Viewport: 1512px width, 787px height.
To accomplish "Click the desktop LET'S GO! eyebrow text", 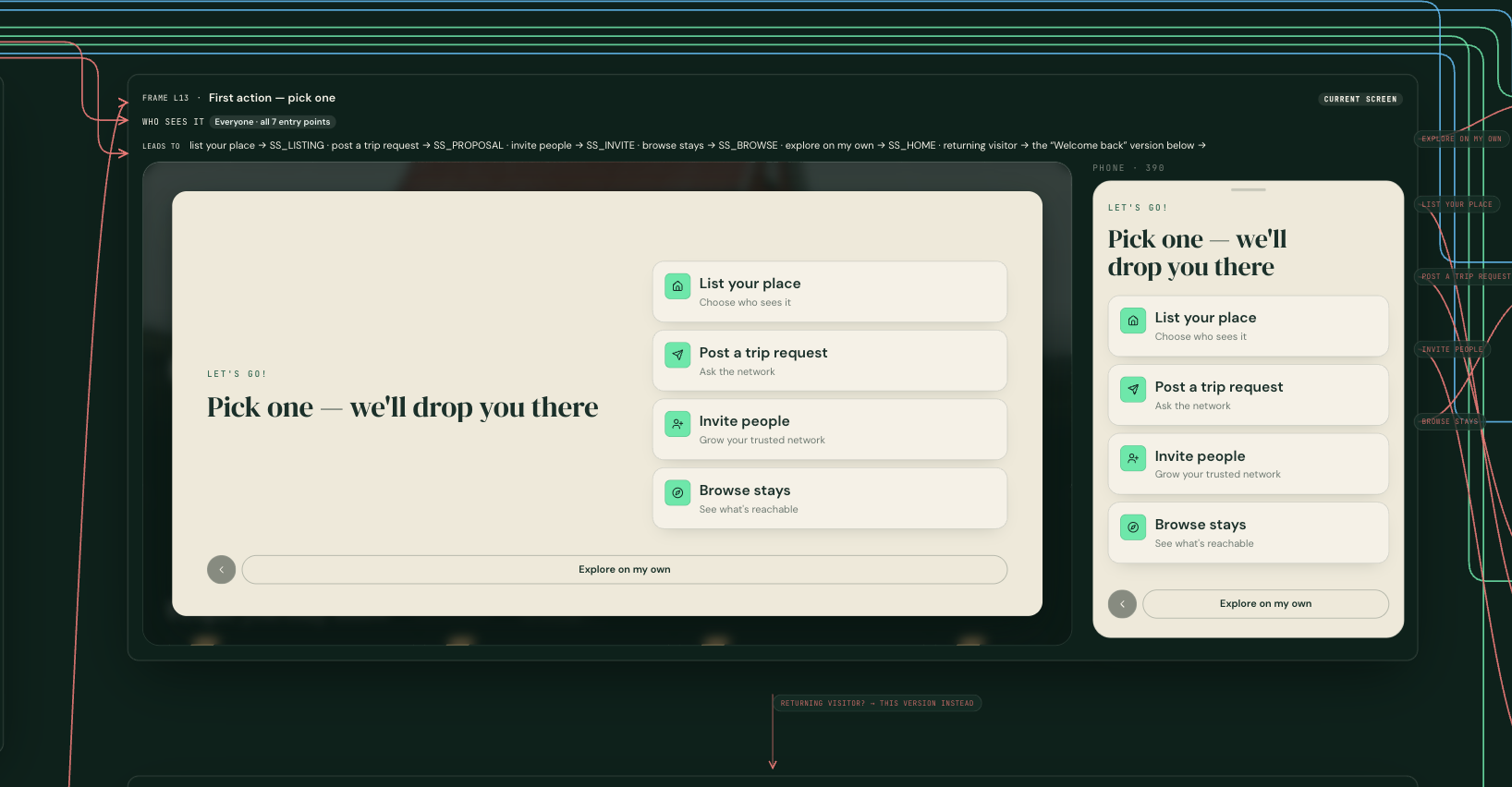I will click(237, 374).
